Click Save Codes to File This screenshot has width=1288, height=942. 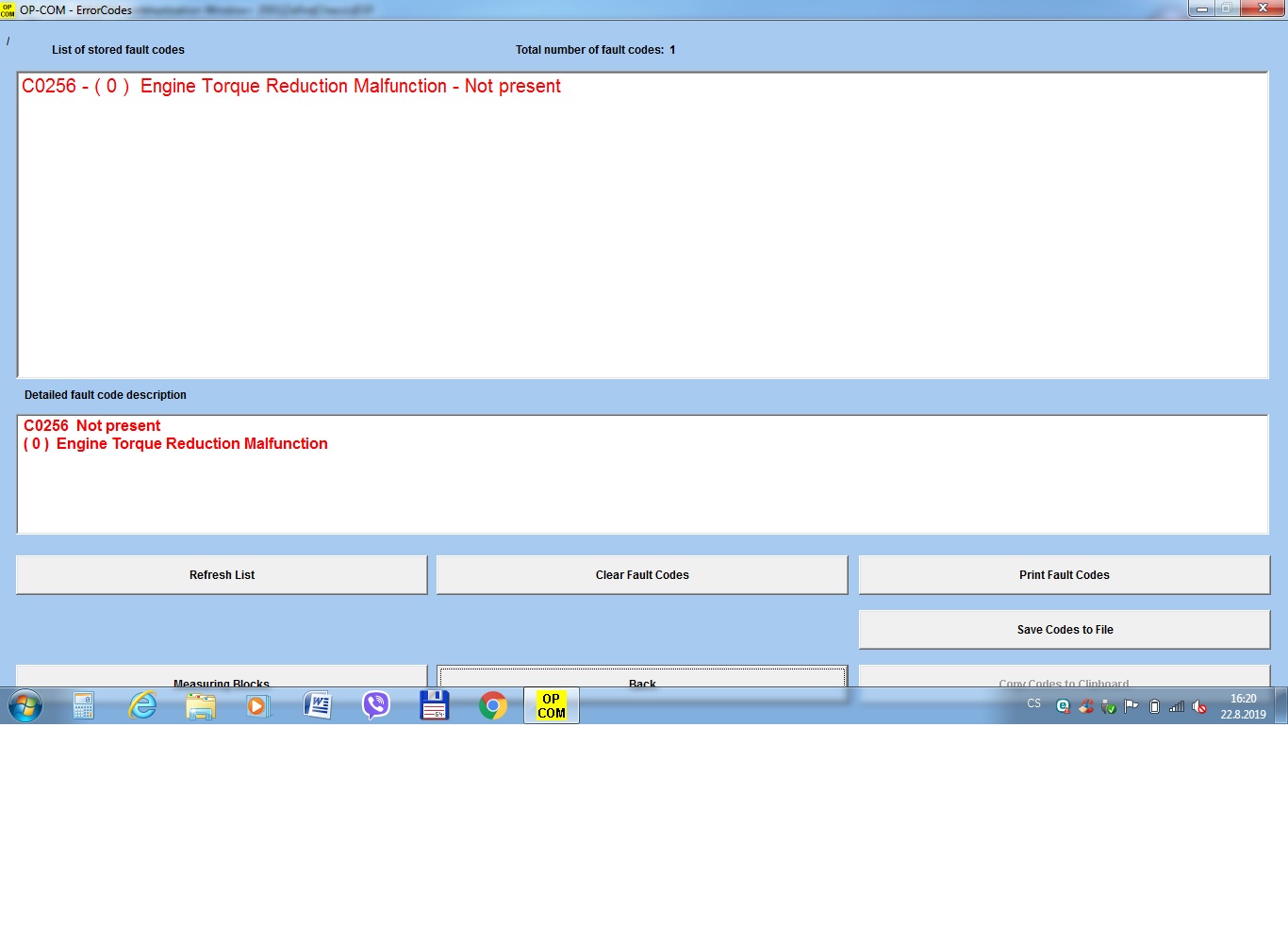[1065, 630]
